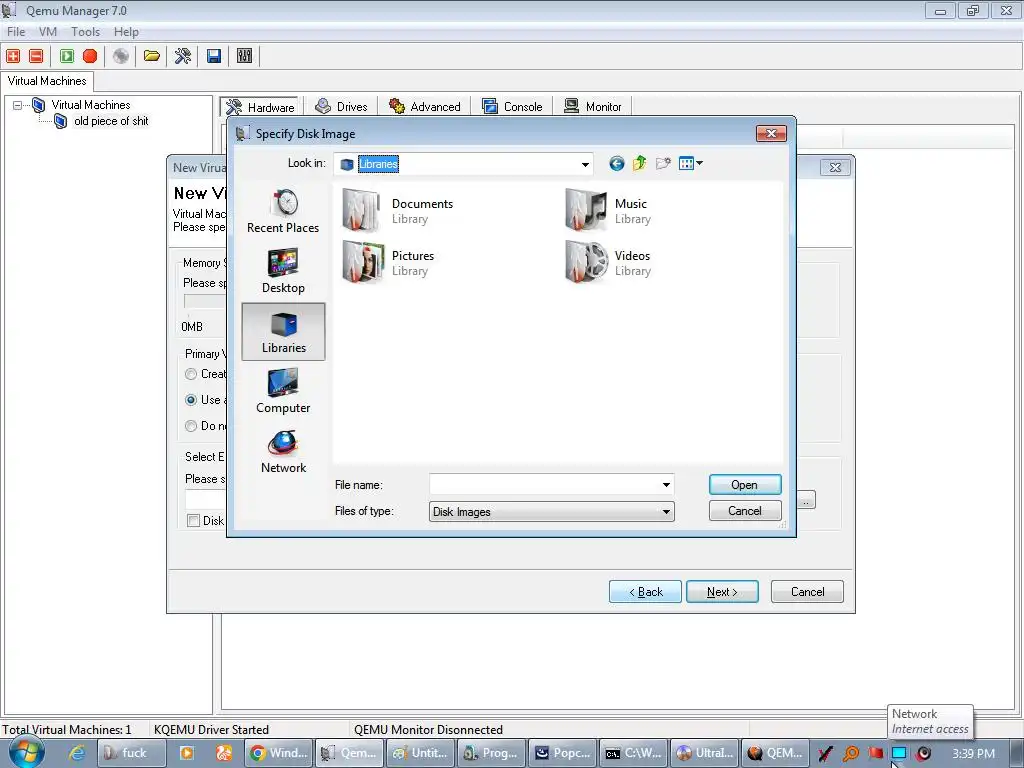Viewport: 1024px width, 768px height.
Task: Open the Videos library
Action: pos(609,262)
